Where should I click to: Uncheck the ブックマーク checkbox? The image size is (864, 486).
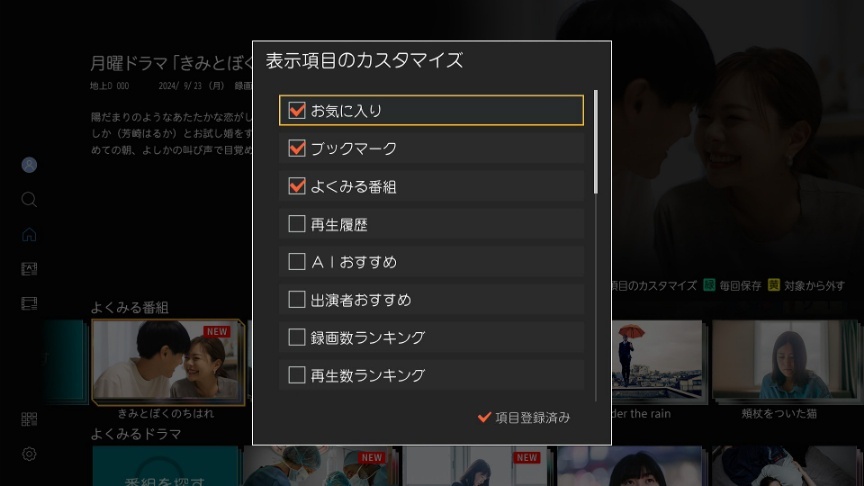297,148
